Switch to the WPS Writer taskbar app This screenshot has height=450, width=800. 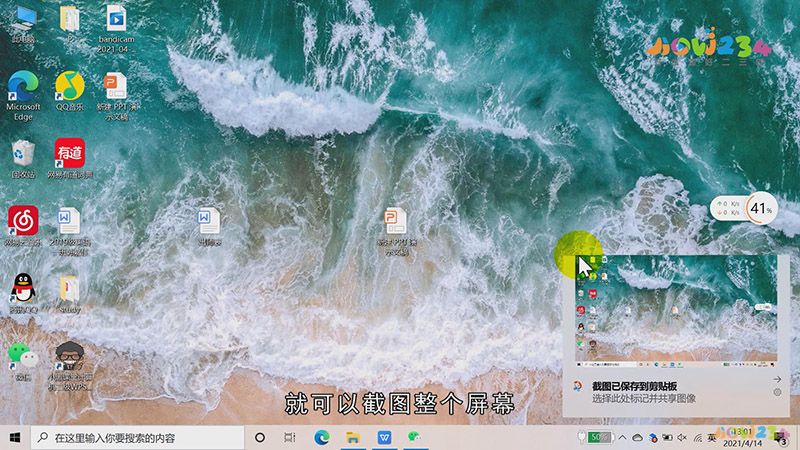pyautogui.click(x=384, y=438)
